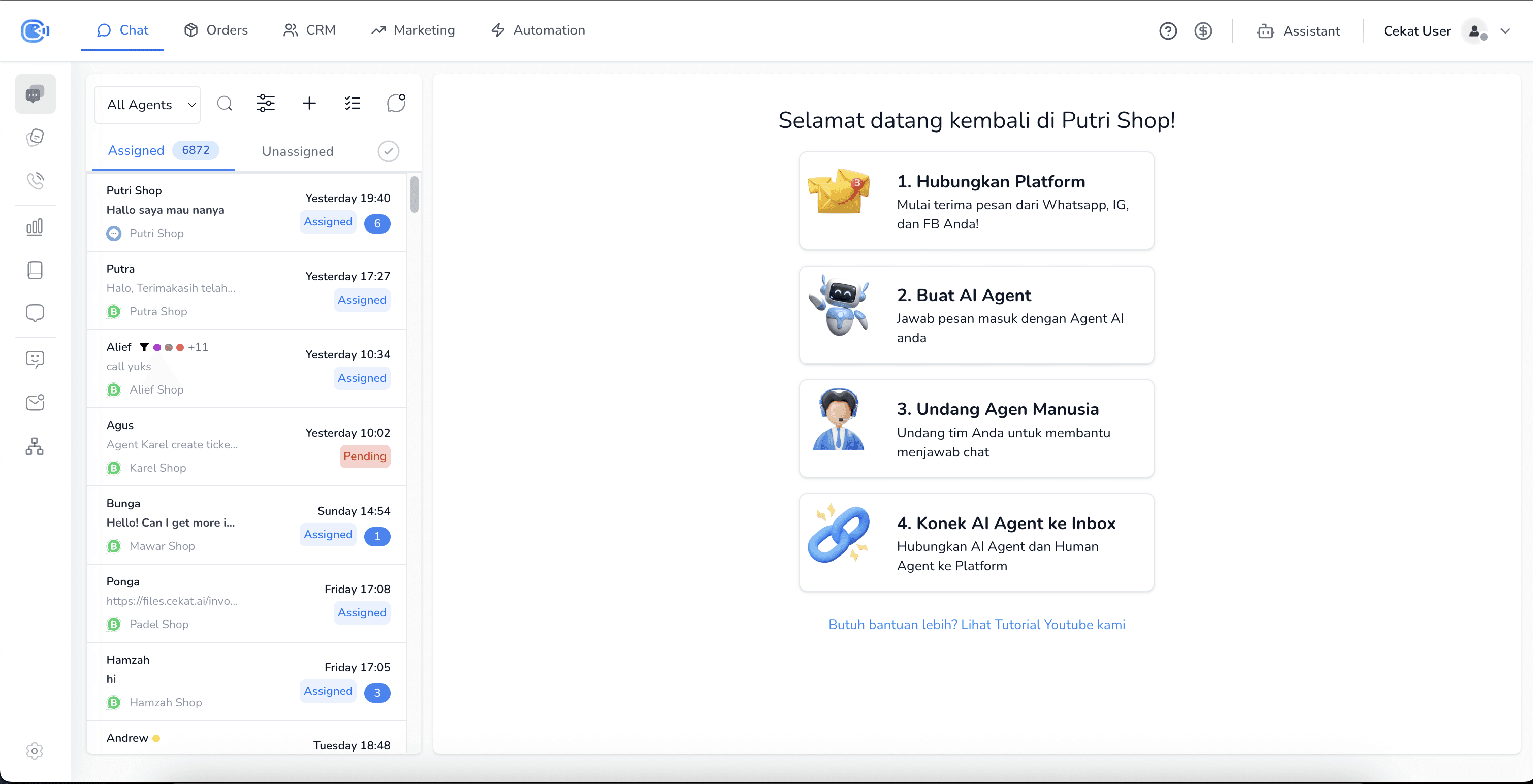1533x784 pixels.
Task: Open the call logs phone icon in sidebar
Action: [x=35, y=180]
